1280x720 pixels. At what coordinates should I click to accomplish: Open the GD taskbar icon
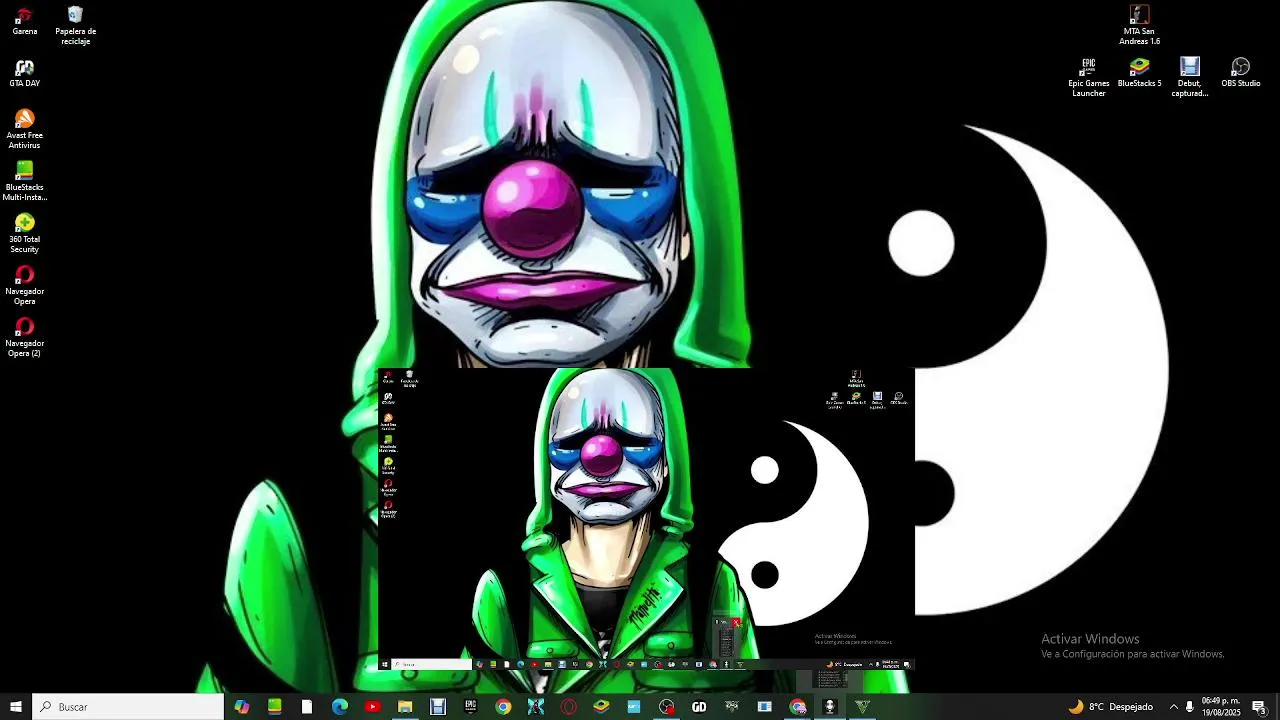coord(699,707)
